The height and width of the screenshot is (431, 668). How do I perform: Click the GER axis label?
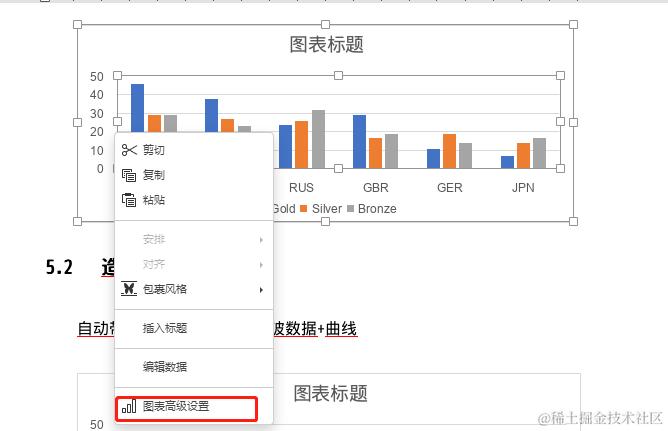(449, 188)
